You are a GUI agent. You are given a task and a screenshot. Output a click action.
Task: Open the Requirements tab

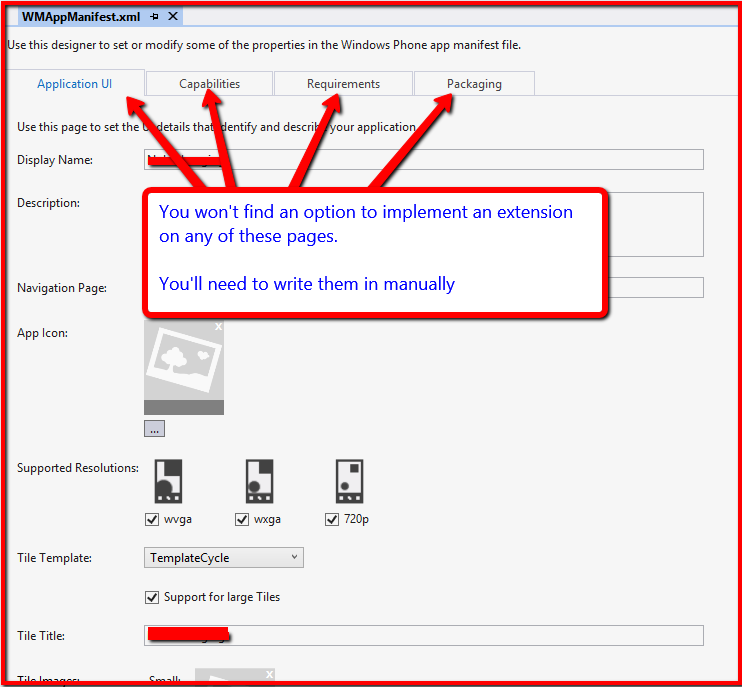tap(343, 84)
